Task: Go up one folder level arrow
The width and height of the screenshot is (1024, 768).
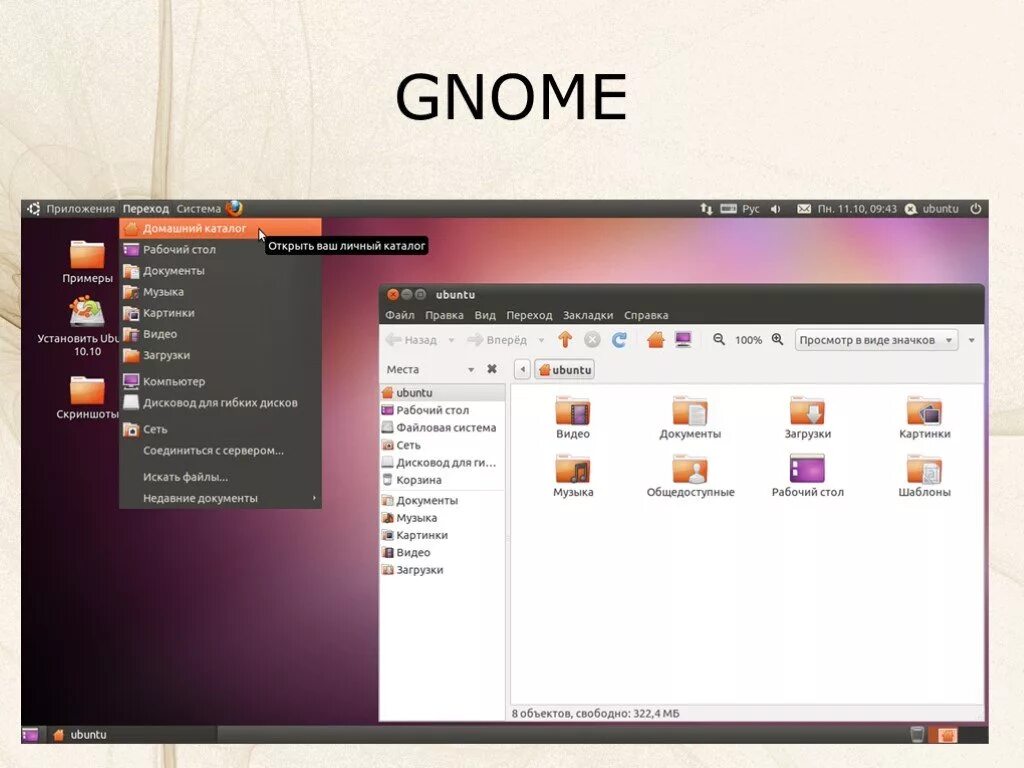Action: pyautogui.click(x=565, y=340)
